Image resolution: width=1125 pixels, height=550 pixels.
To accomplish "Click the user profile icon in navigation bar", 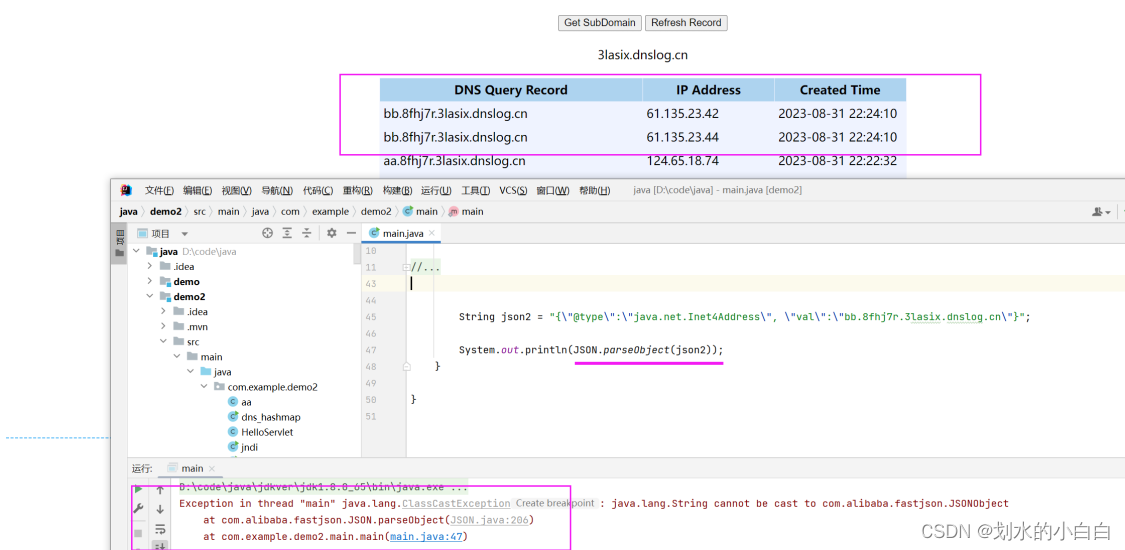I will 1101,212.
